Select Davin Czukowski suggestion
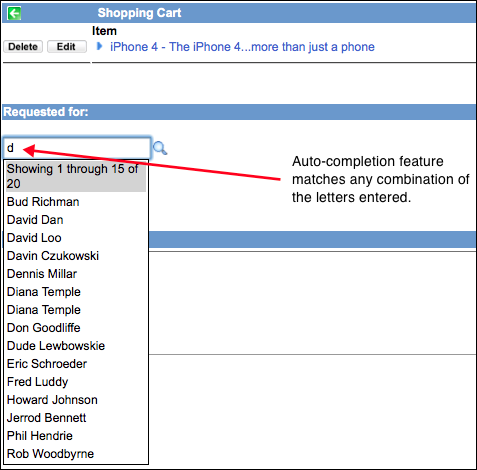 [x=76, y=256]
